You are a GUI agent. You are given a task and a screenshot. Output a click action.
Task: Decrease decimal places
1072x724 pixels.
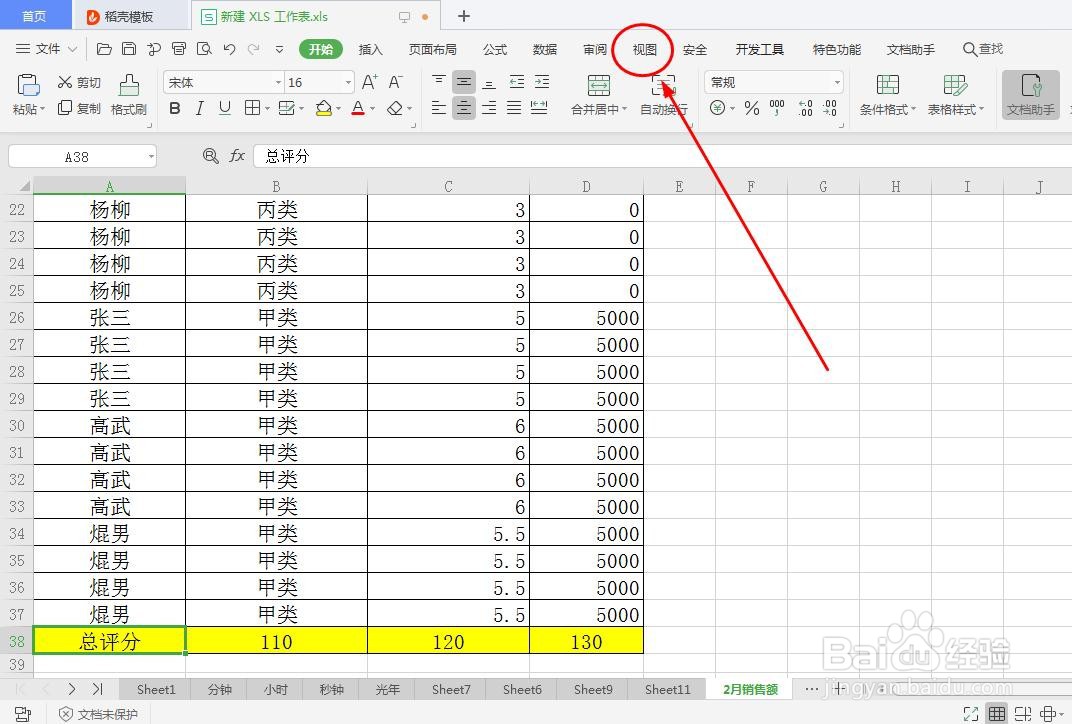click(829, 108)
